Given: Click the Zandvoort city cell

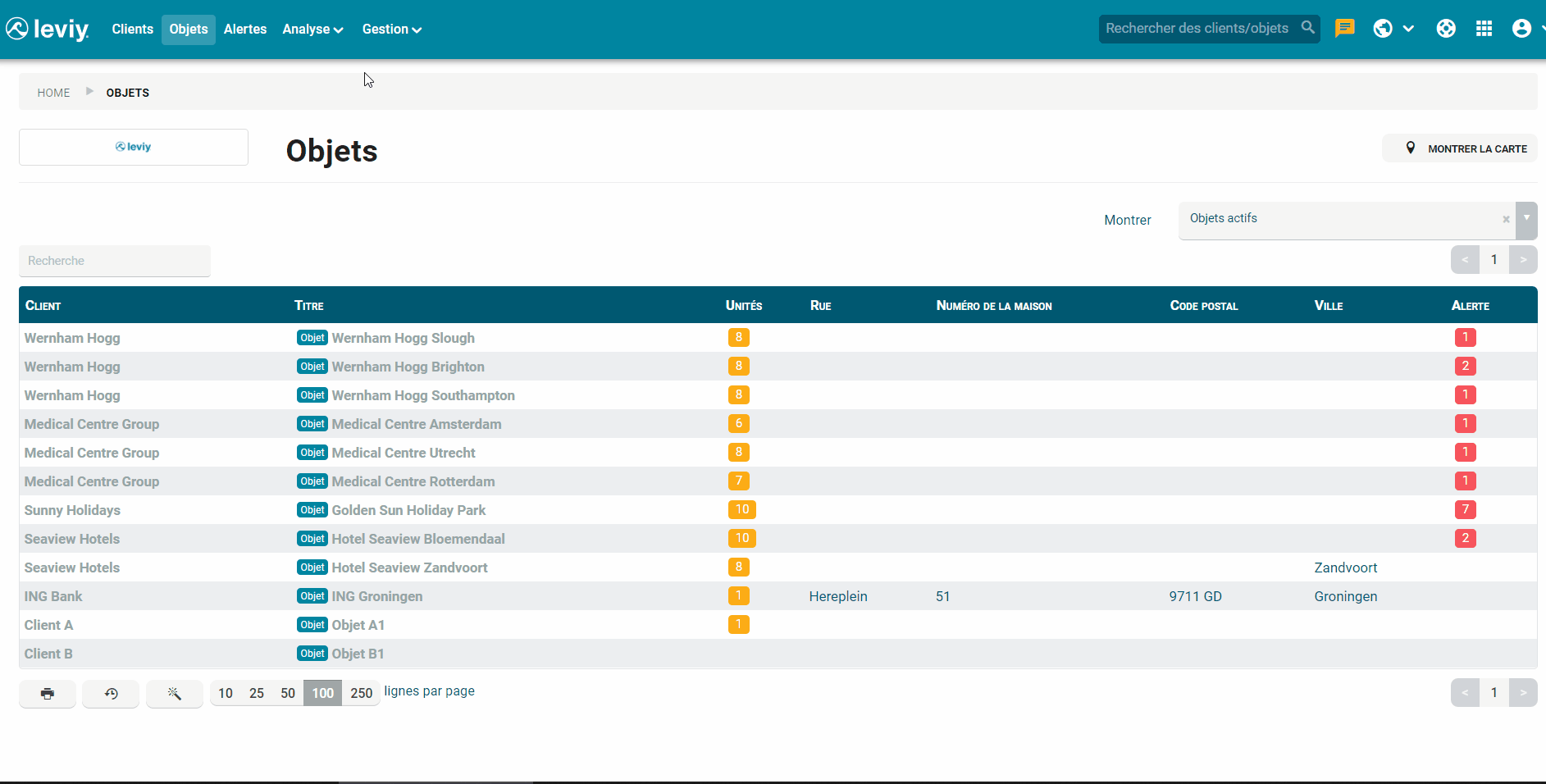Looking at the screenshot, I should [1346, 567].
